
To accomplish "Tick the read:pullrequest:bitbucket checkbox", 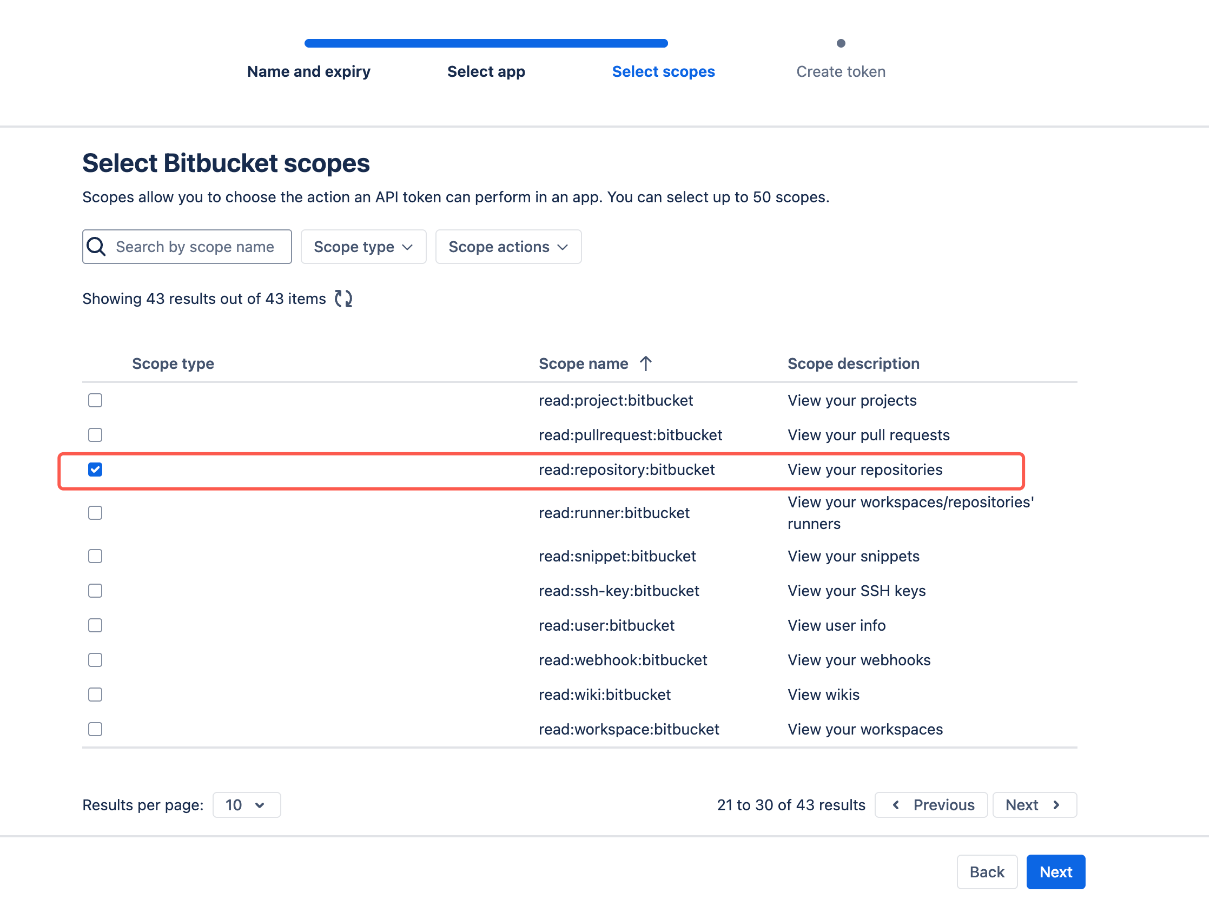I will coord(95,435).
